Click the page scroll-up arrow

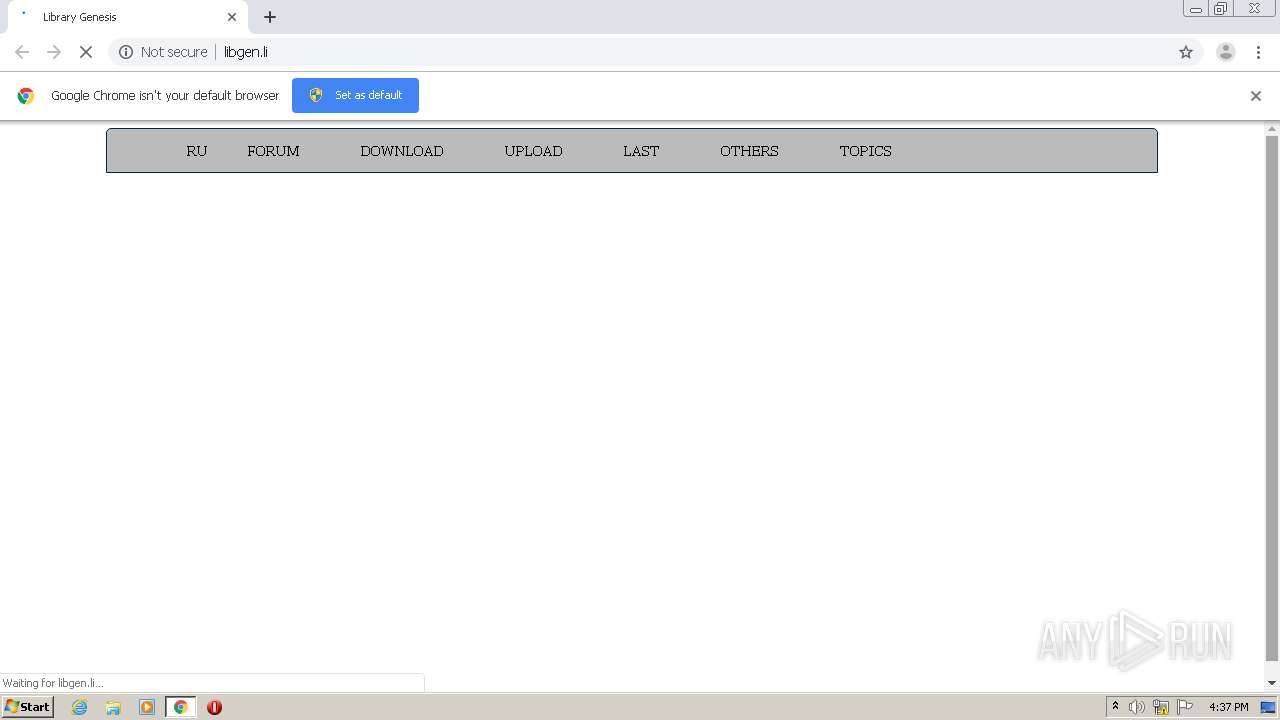tap(1272, 129)
